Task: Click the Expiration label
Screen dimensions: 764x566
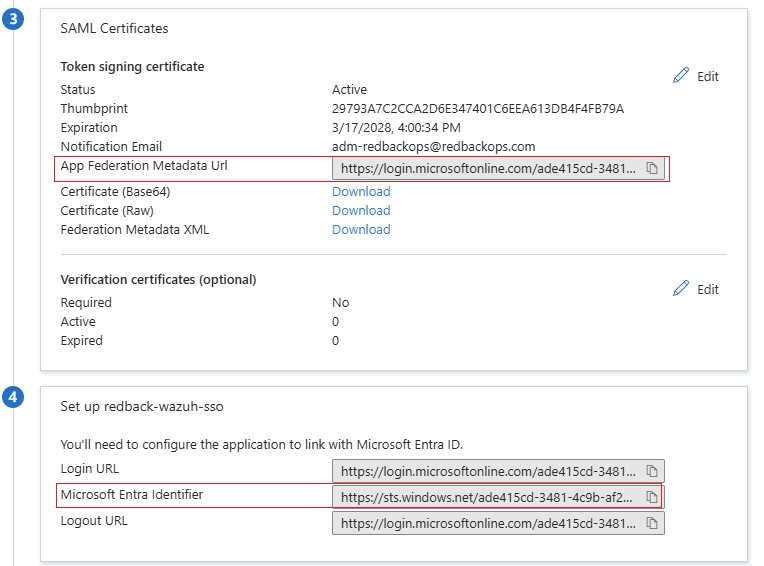Action: point(89,128)
